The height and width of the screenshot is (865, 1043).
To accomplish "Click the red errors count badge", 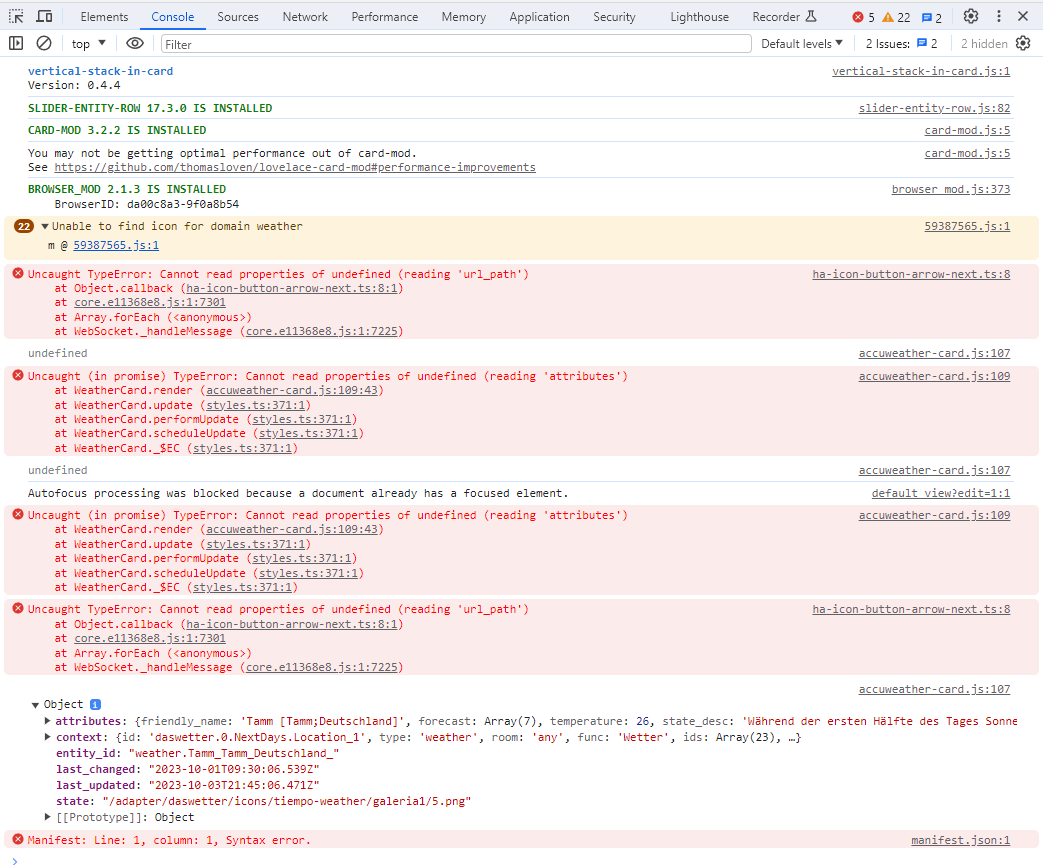I will click(x=863, y=17).
